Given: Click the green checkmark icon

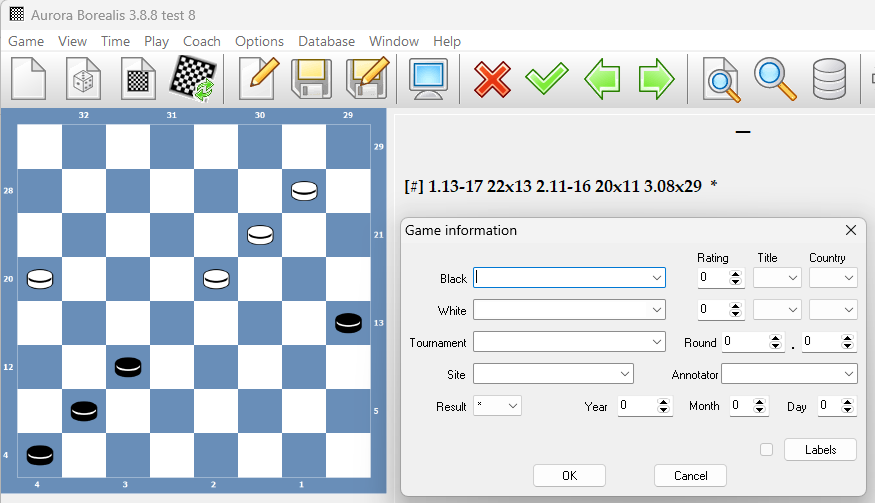Looking at the screenshot, I should (x=547, y=79).
